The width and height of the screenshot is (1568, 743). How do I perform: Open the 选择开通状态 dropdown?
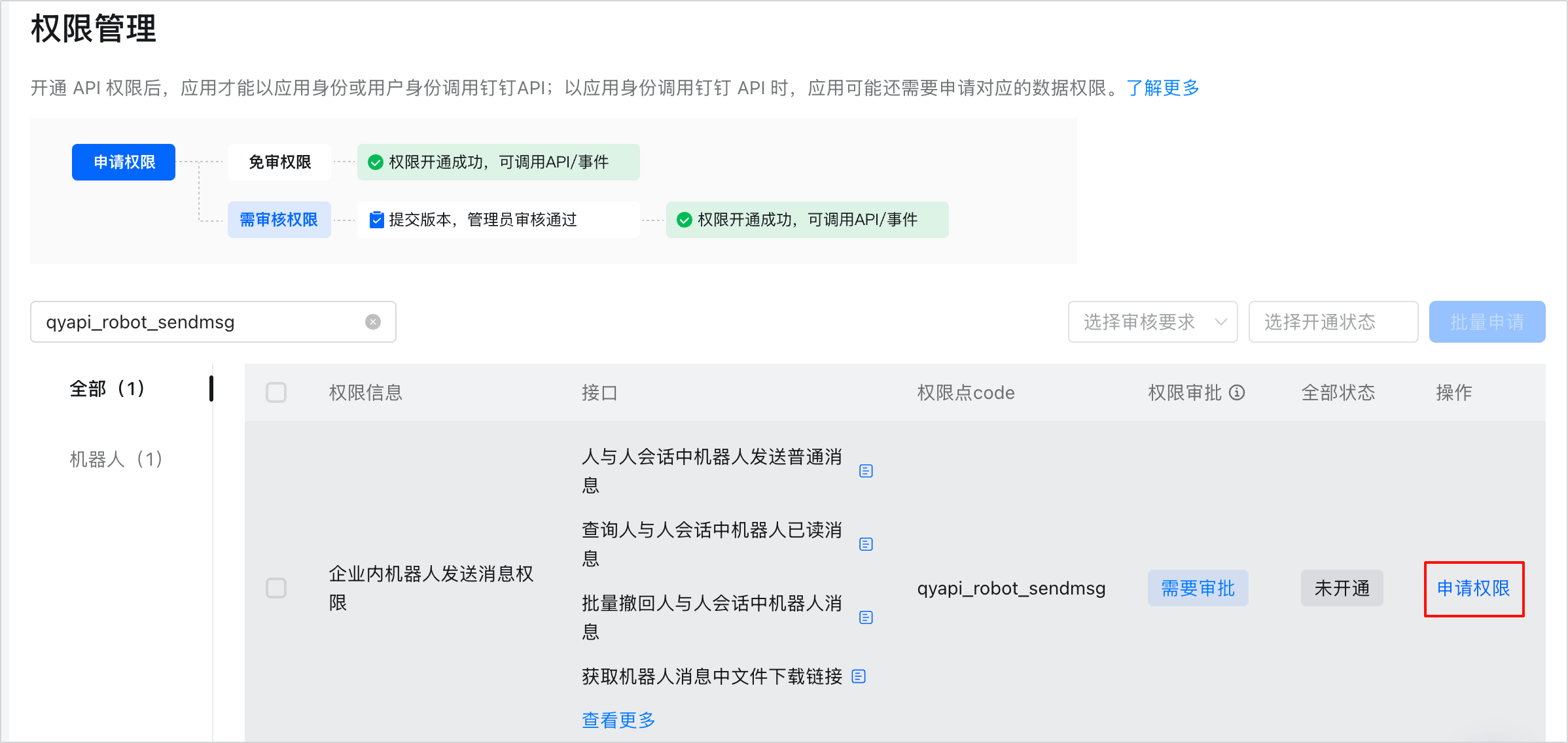1332,322
